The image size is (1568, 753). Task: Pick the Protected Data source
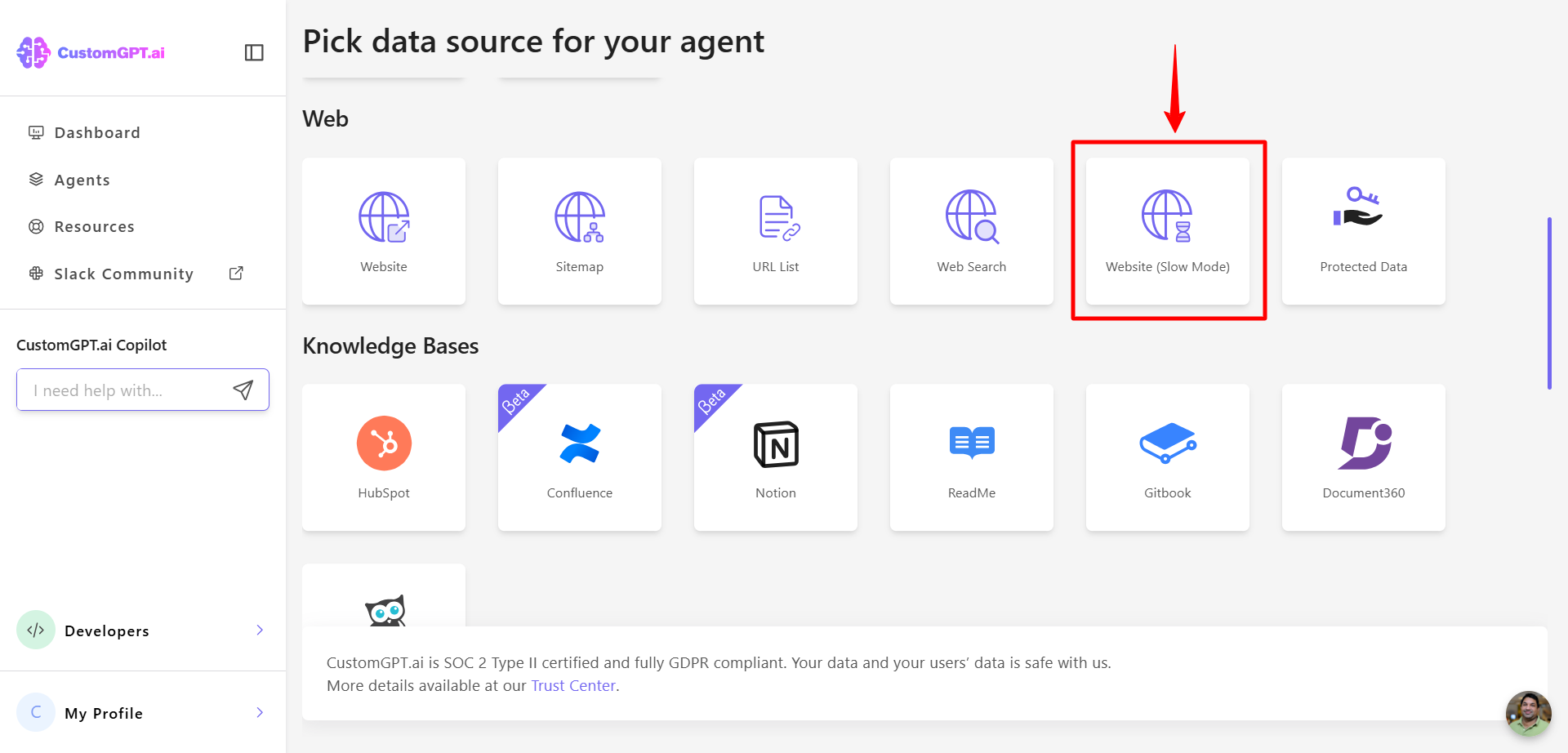pos(1364,231)
